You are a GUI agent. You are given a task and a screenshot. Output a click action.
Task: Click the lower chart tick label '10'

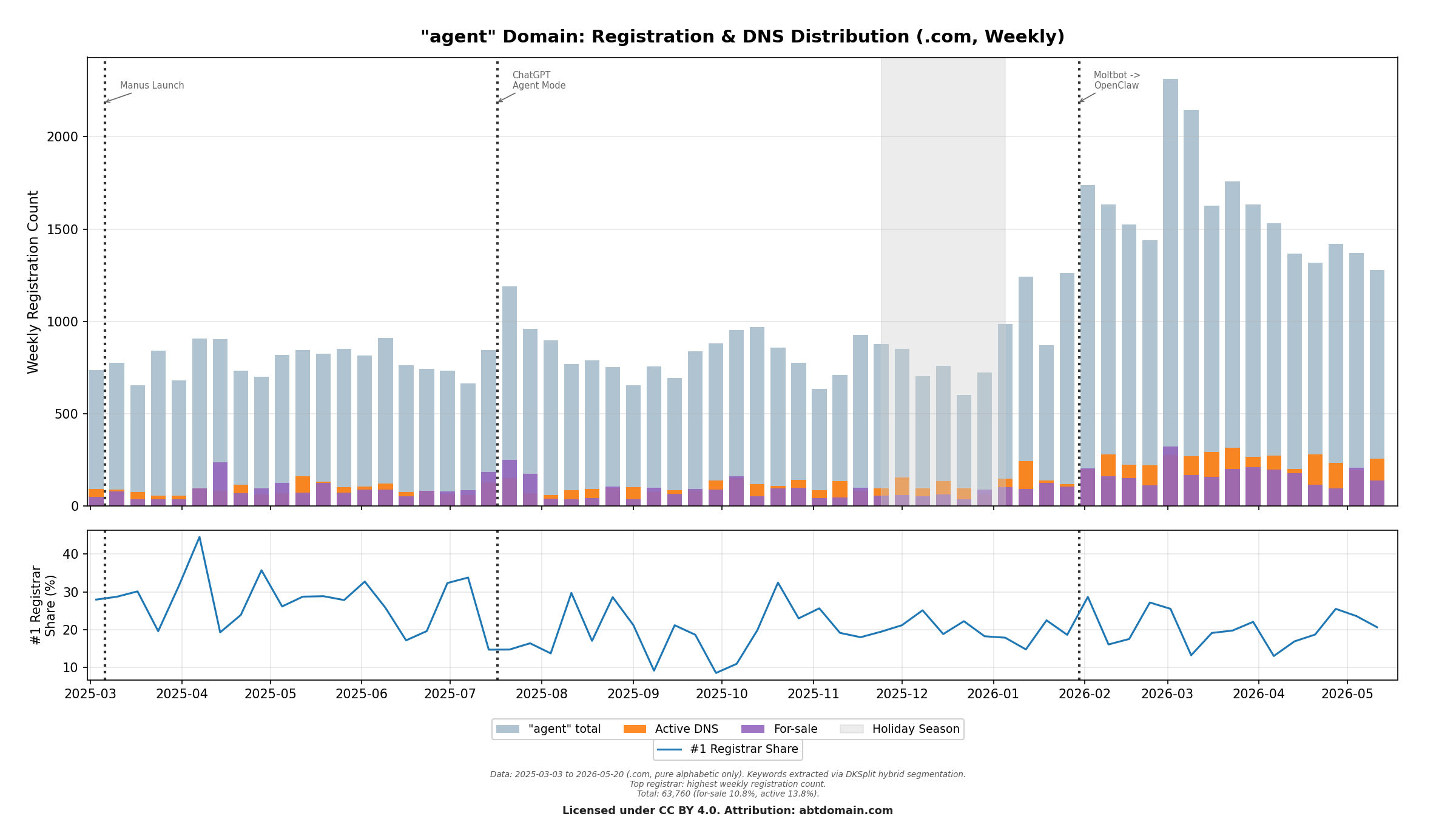[x=71, y=668]
